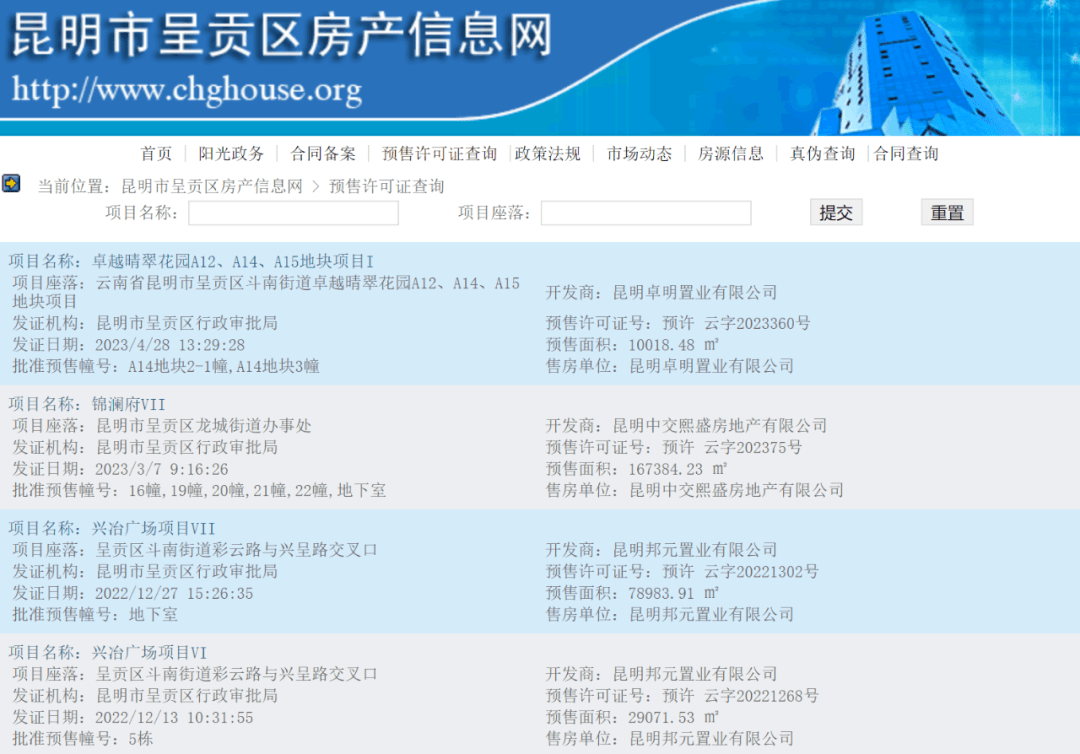The width and height of the screenshot is (1080, 754).
Task: Open the 阳光政务 menu item
Action: (231, 154)
